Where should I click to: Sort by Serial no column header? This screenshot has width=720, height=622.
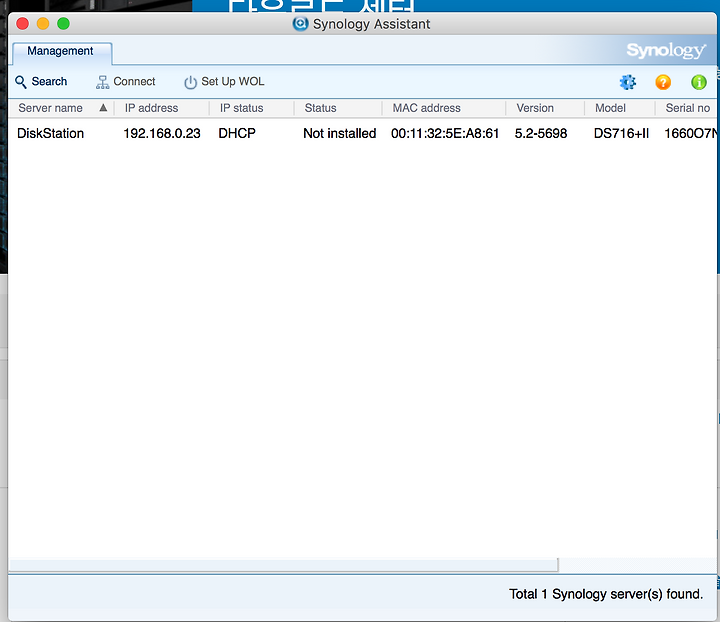pyautogui.click(x=688, y=108)
